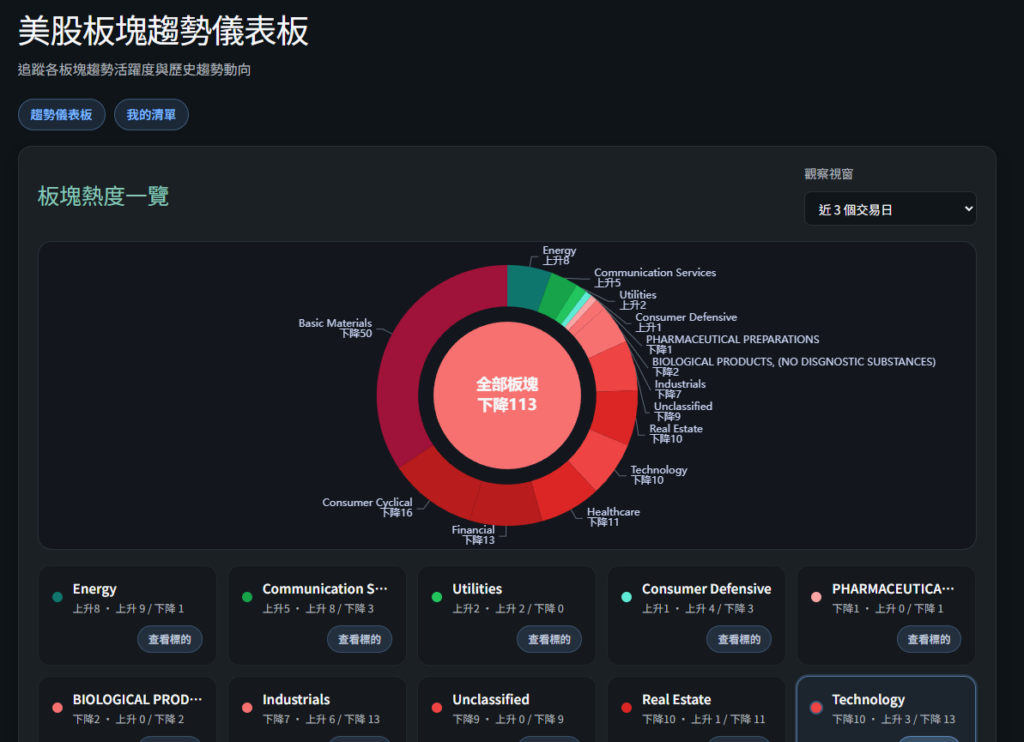This screenshot has width=1024, height=742.
Task: Open the 觀察視窗 dropdown showing 近 3 個交易日
Action: [889, 209]
